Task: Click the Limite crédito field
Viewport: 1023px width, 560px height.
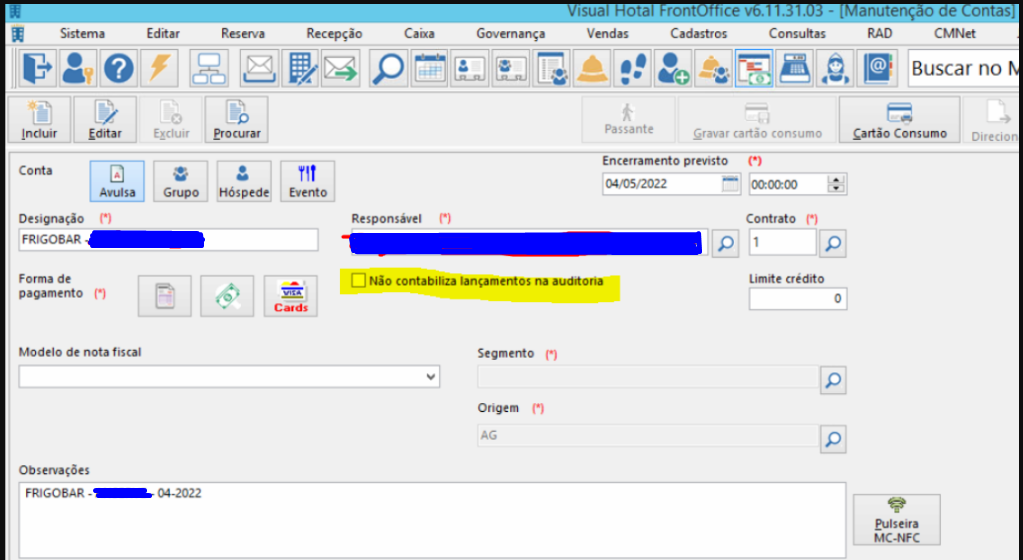Action: tap(798, 299)
